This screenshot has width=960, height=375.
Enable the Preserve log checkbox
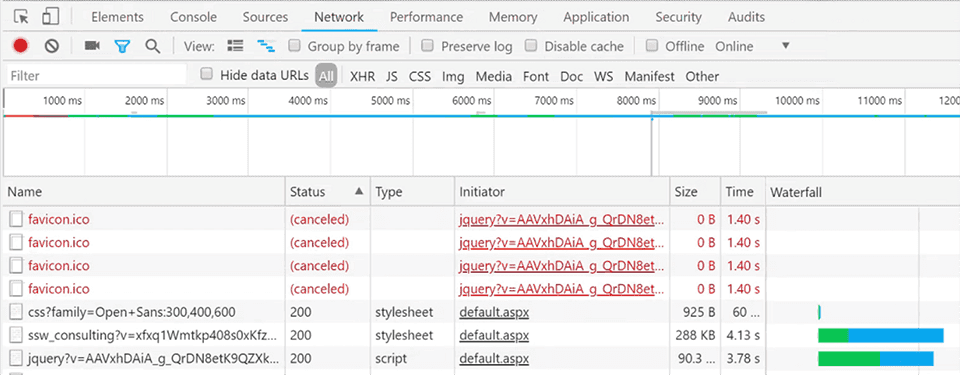[x=428, y=45]
